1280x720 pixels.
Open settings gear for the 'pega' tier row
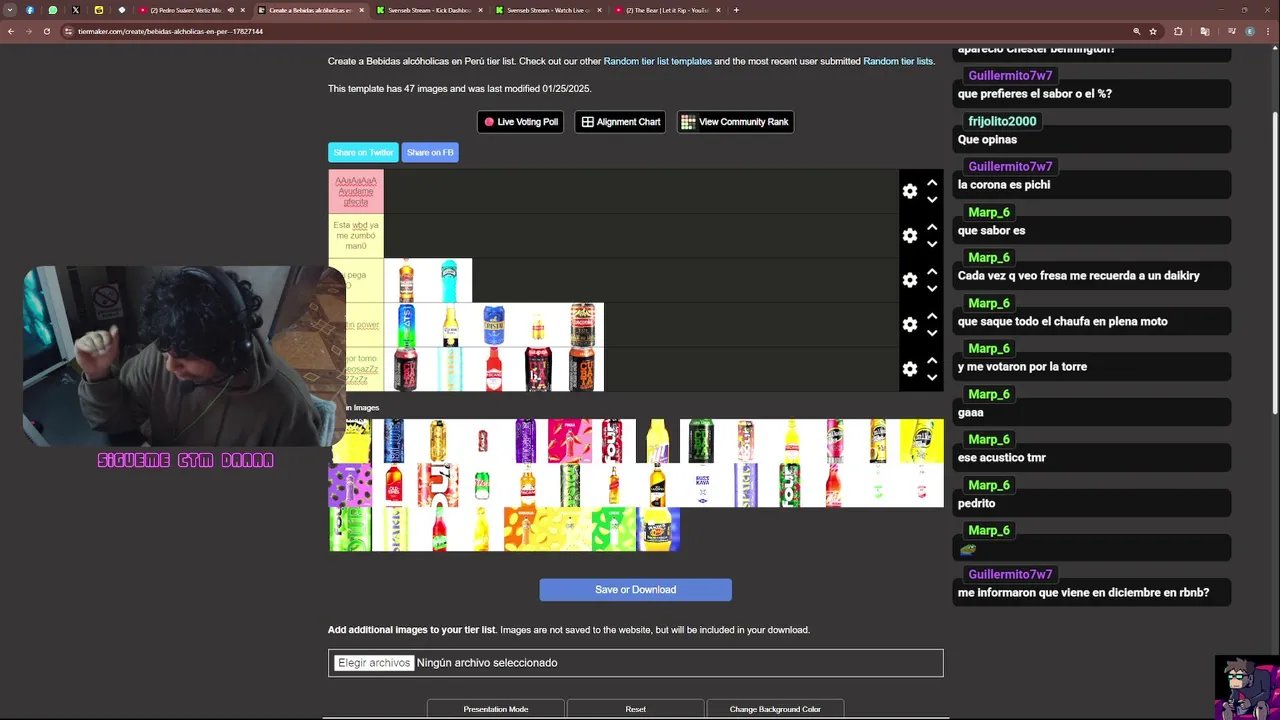909,280
